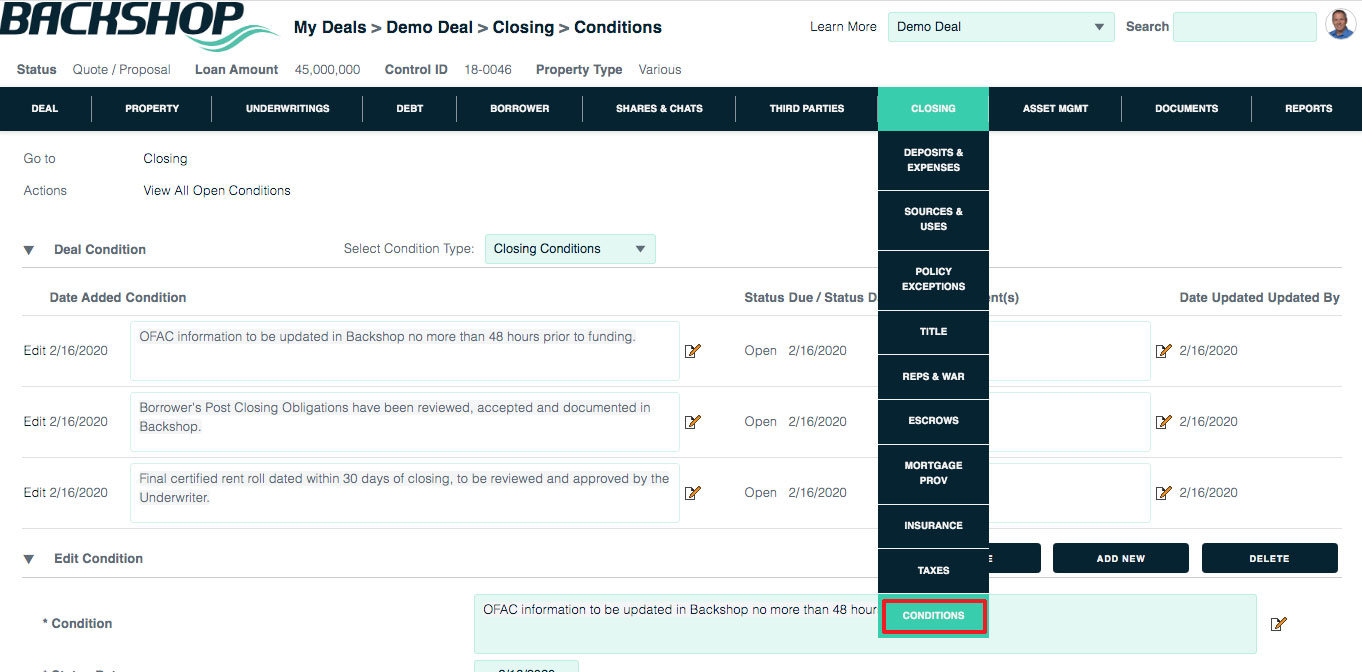
Task: Open the user profile avatar
Action: click(1340, 25)
